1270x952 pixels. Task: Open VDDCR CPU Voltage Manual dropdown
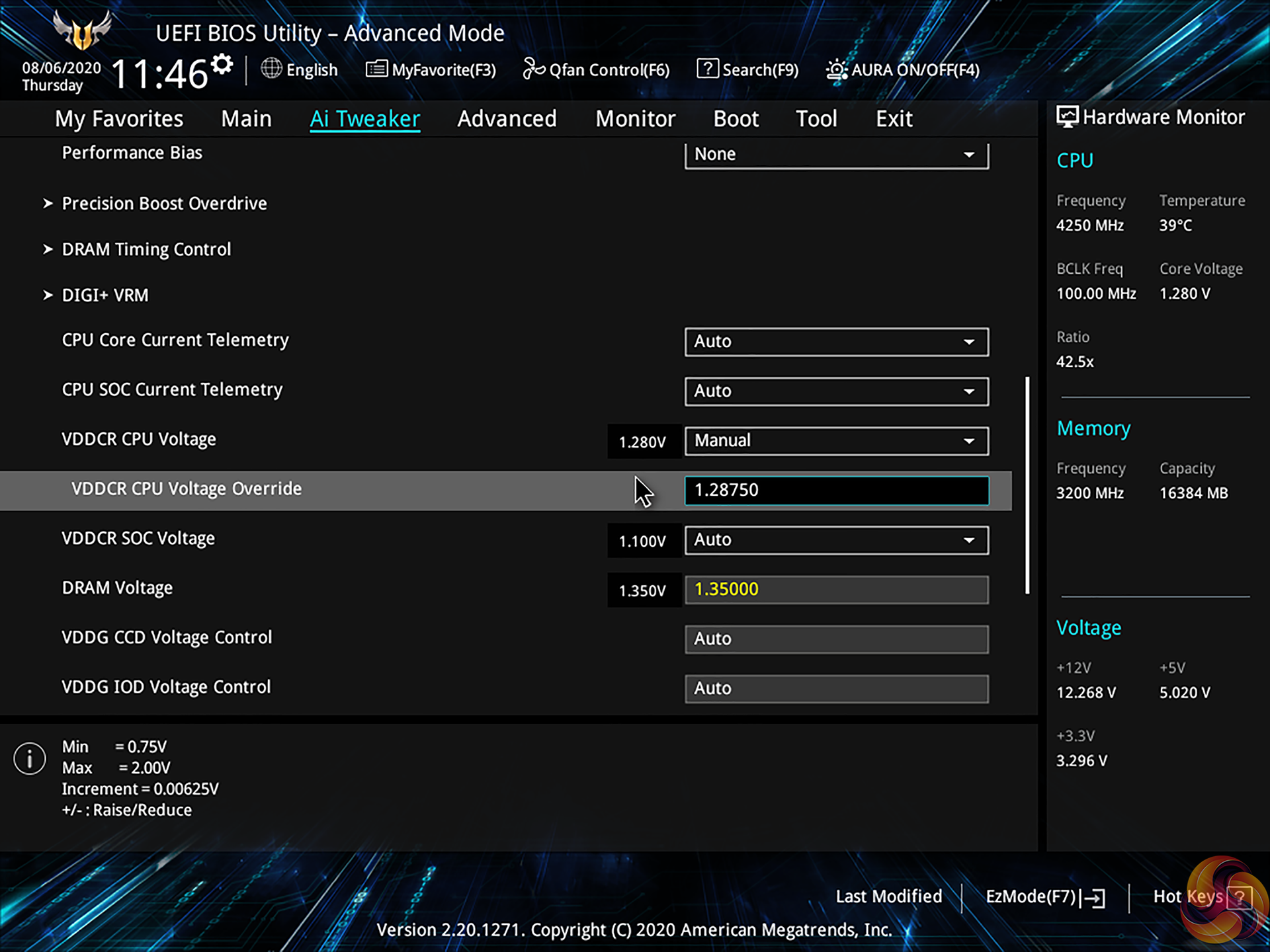(x=836, y=441)
